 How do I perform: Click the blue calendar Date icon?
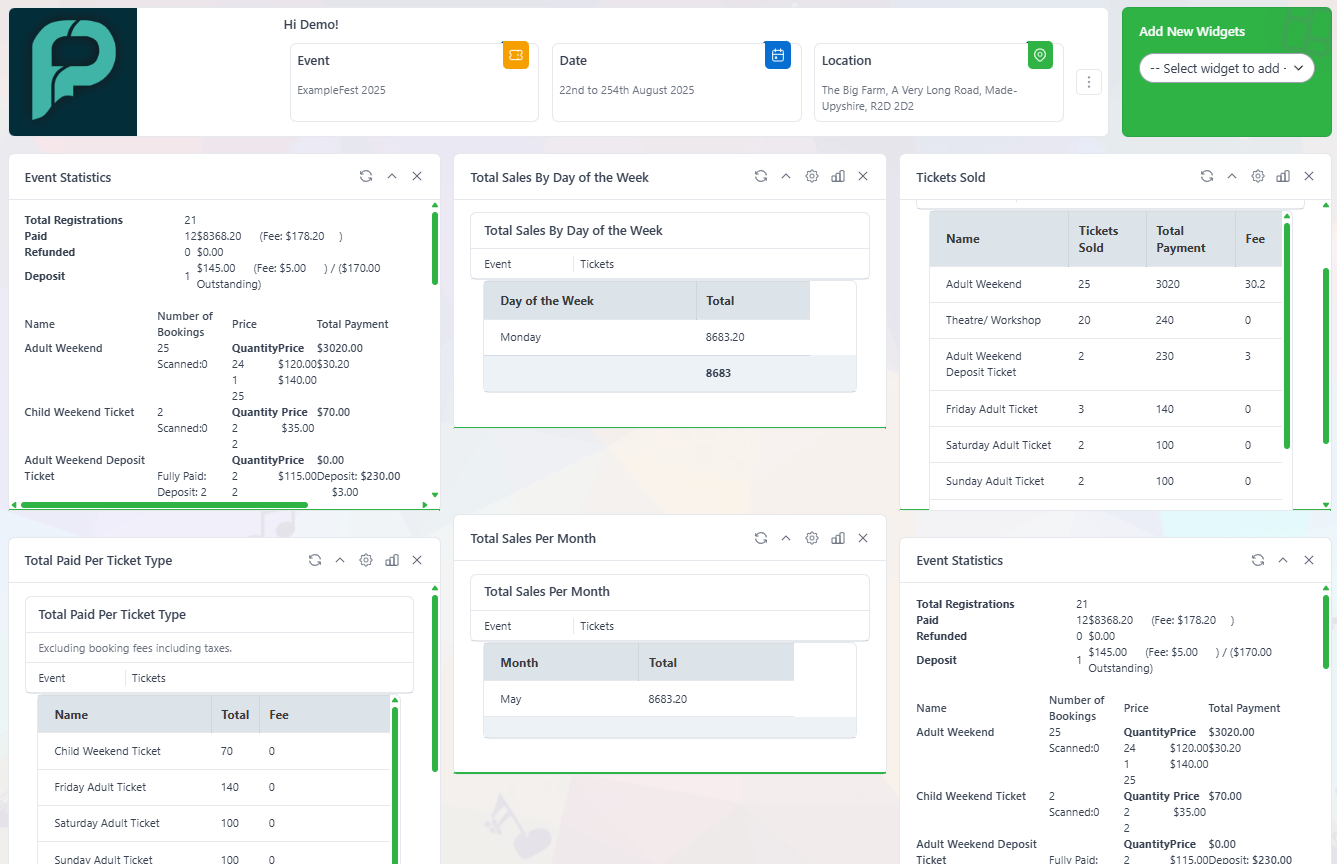coord(778,55)
